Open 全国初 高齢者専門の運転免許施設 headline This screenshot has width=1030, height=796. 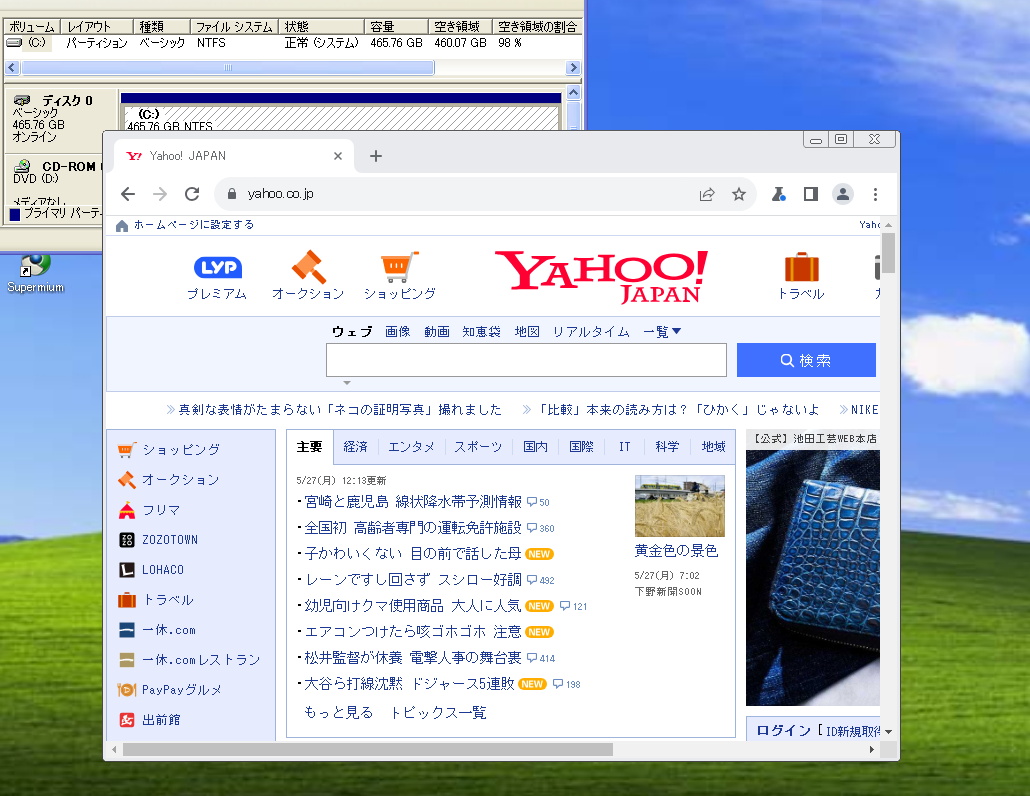coord(413,527)
